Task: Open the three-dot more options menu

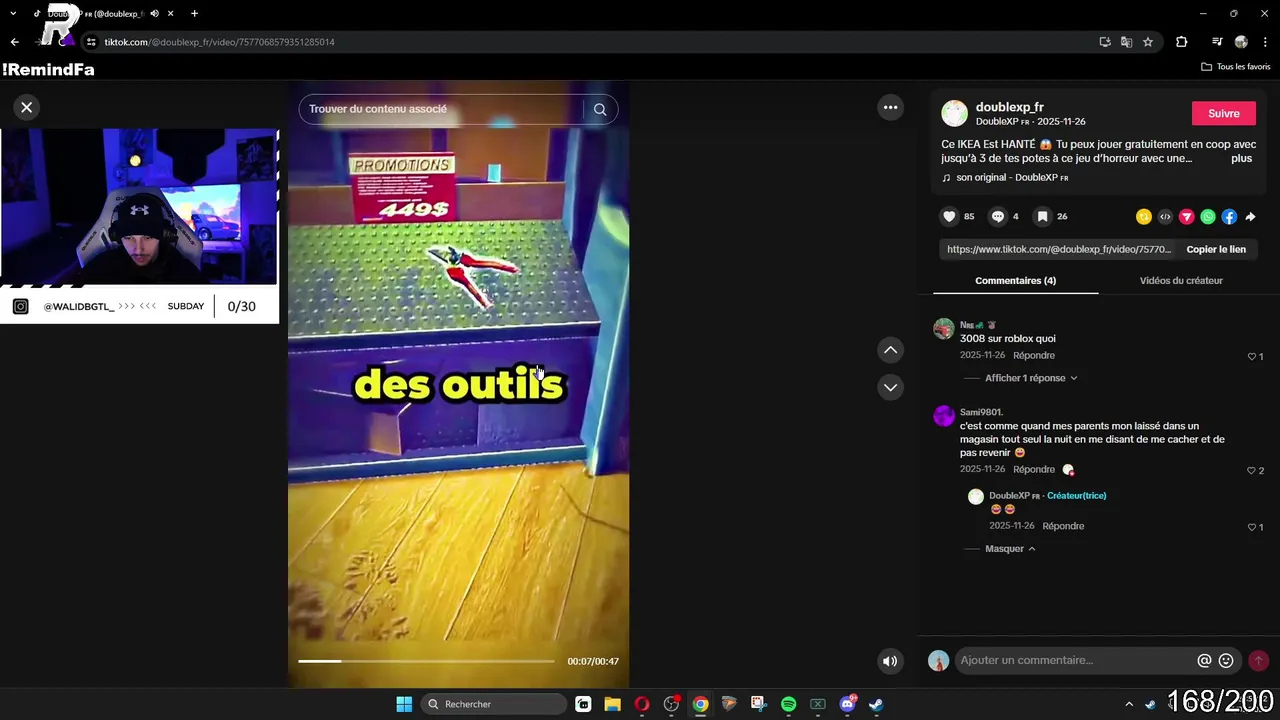Action: (x=890, y=107)
